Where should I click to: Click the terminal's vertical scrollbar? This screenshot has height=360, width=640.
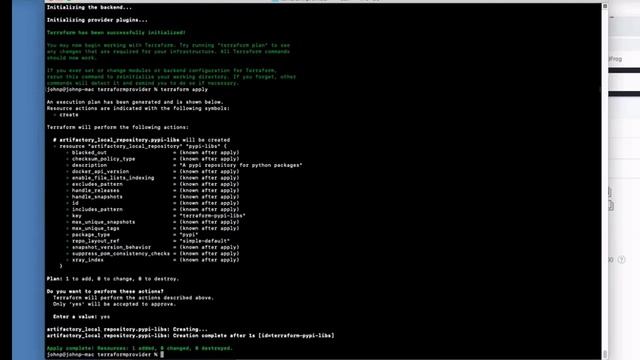coord(605,181)
